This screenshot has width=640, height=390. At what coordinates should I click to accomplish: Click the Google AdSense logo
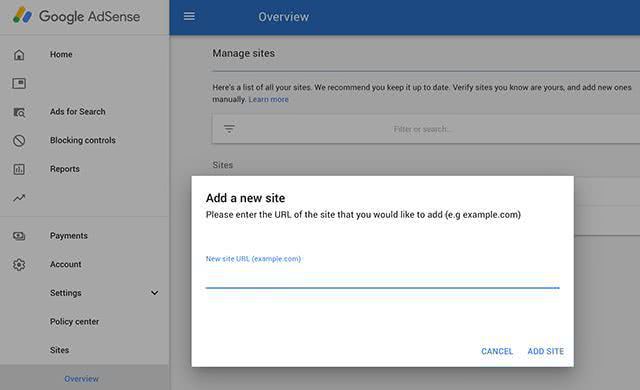[76, 16]
